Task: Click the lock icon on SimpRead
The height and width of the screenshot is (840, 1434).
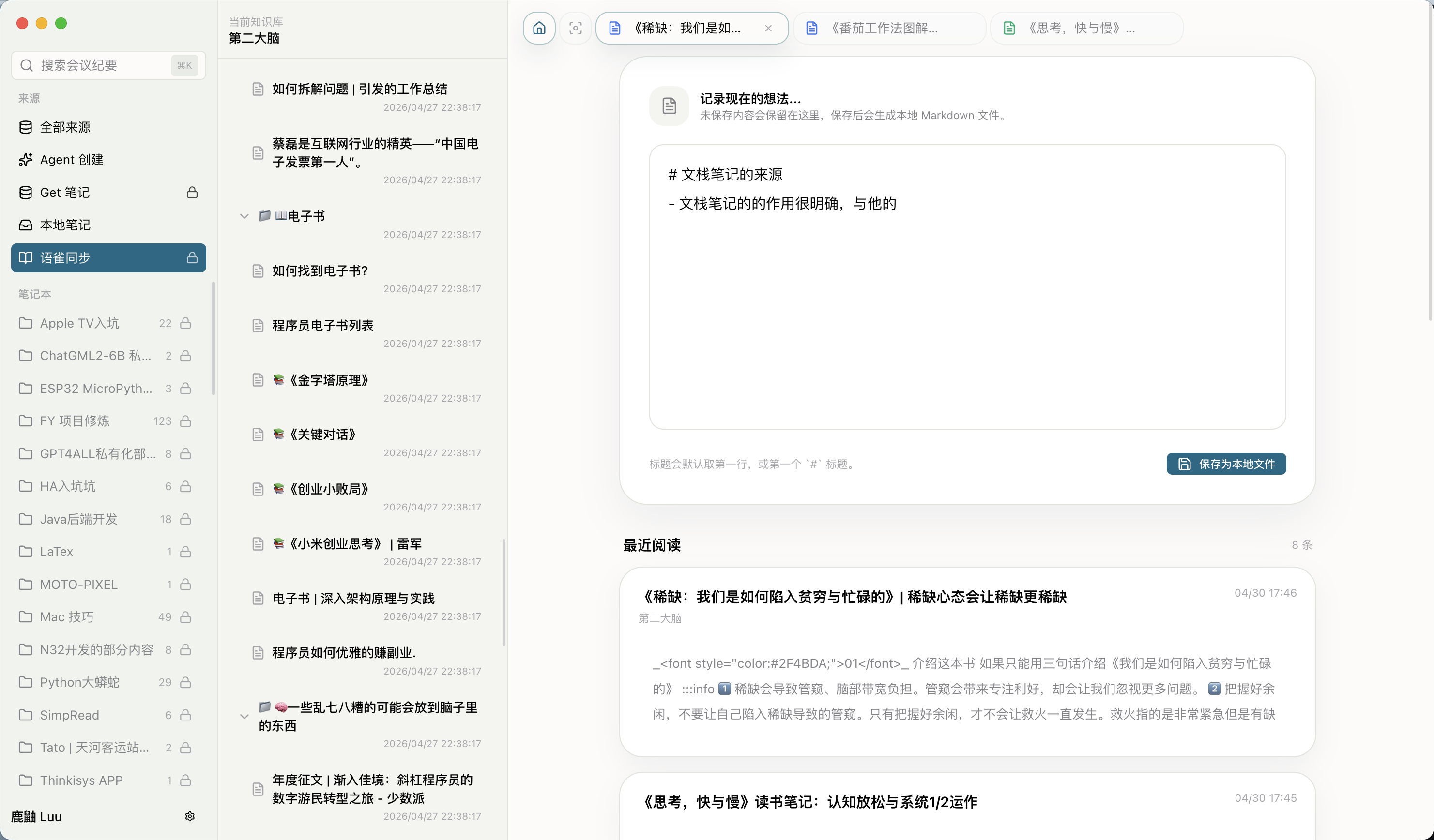Action: [x=185, y=715]
